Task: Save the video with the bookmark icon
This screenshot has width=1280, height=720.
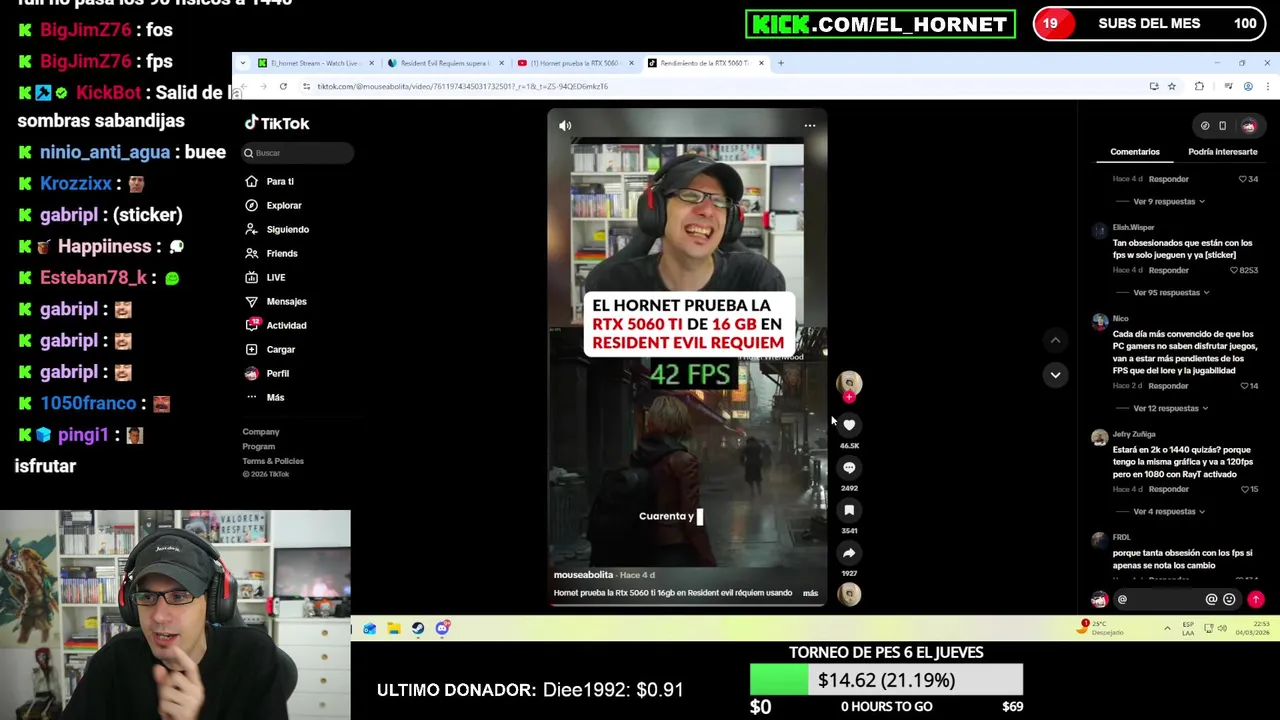Action: (849, 510)
